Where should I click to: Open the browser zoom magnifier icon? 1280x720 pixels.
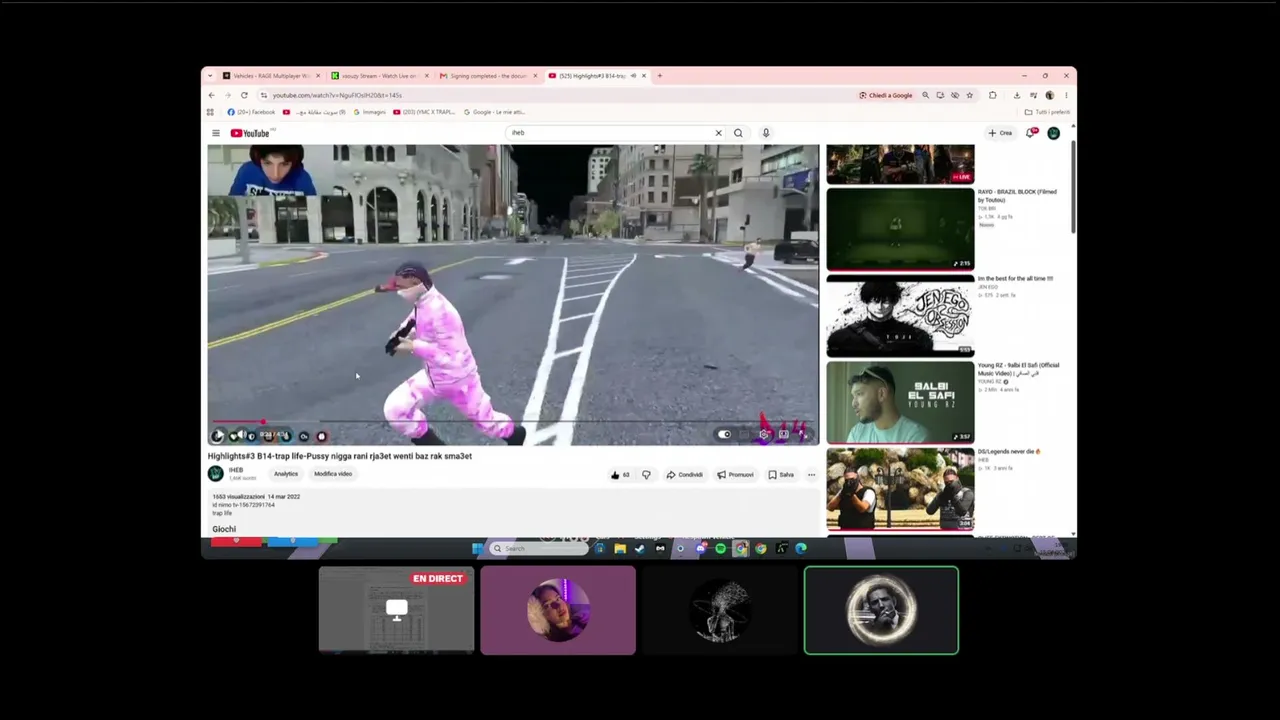click(926, 95)
